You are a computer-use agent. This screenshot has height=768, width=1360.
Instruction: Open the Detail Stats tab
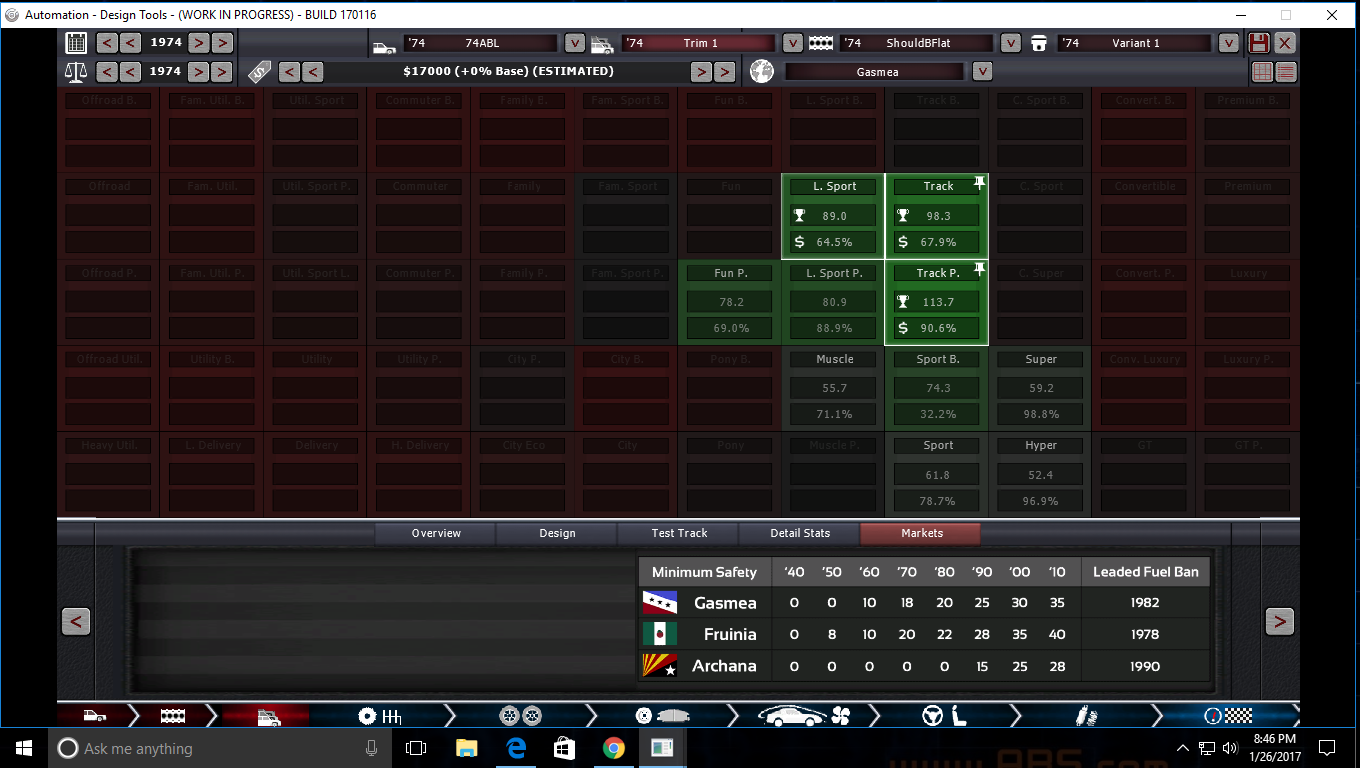tap(799, 533)
